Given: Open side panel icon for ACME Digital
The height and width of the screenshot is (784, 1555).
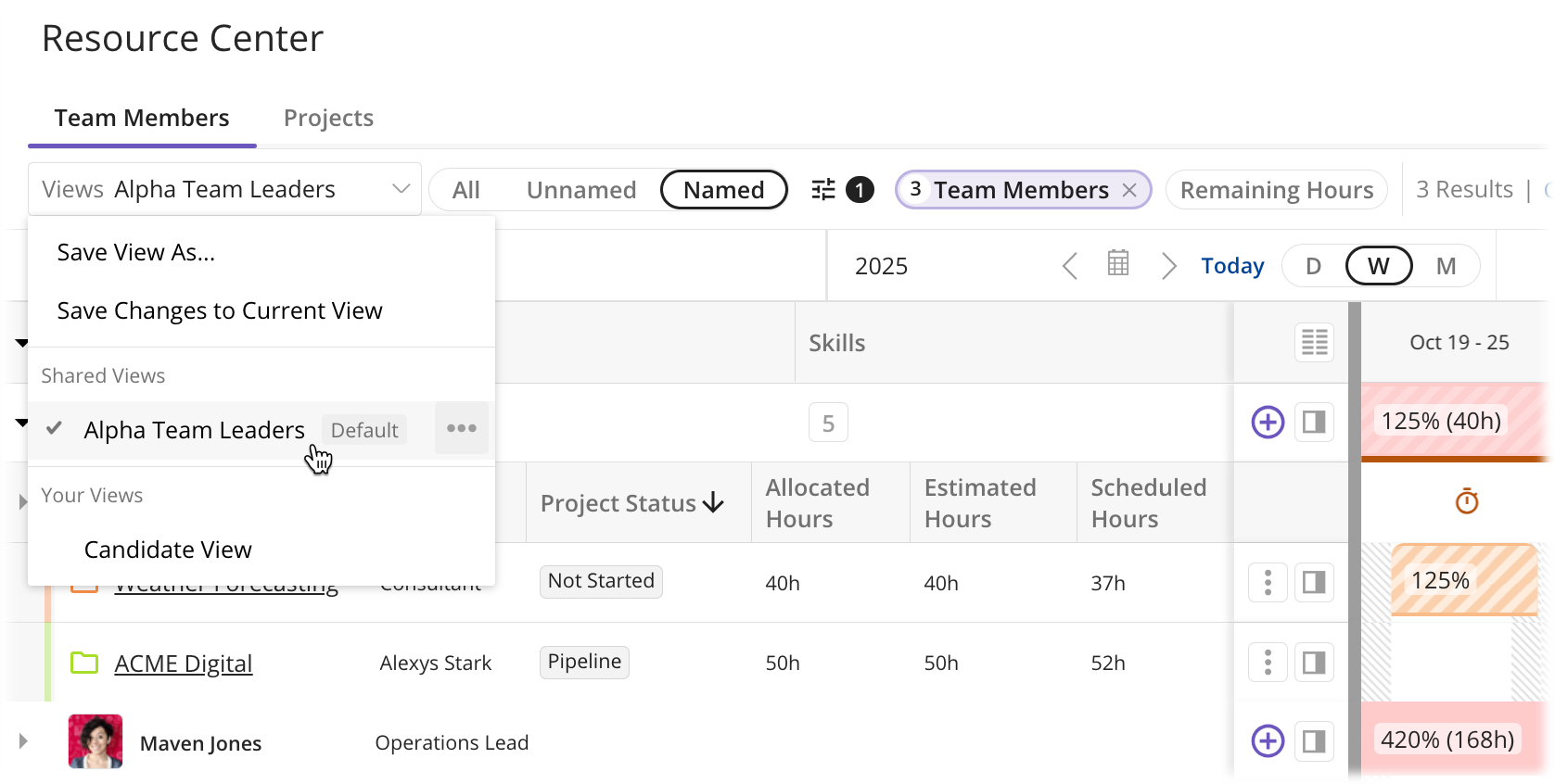Looking at the screenshot, I should [x=1314, y=663].
